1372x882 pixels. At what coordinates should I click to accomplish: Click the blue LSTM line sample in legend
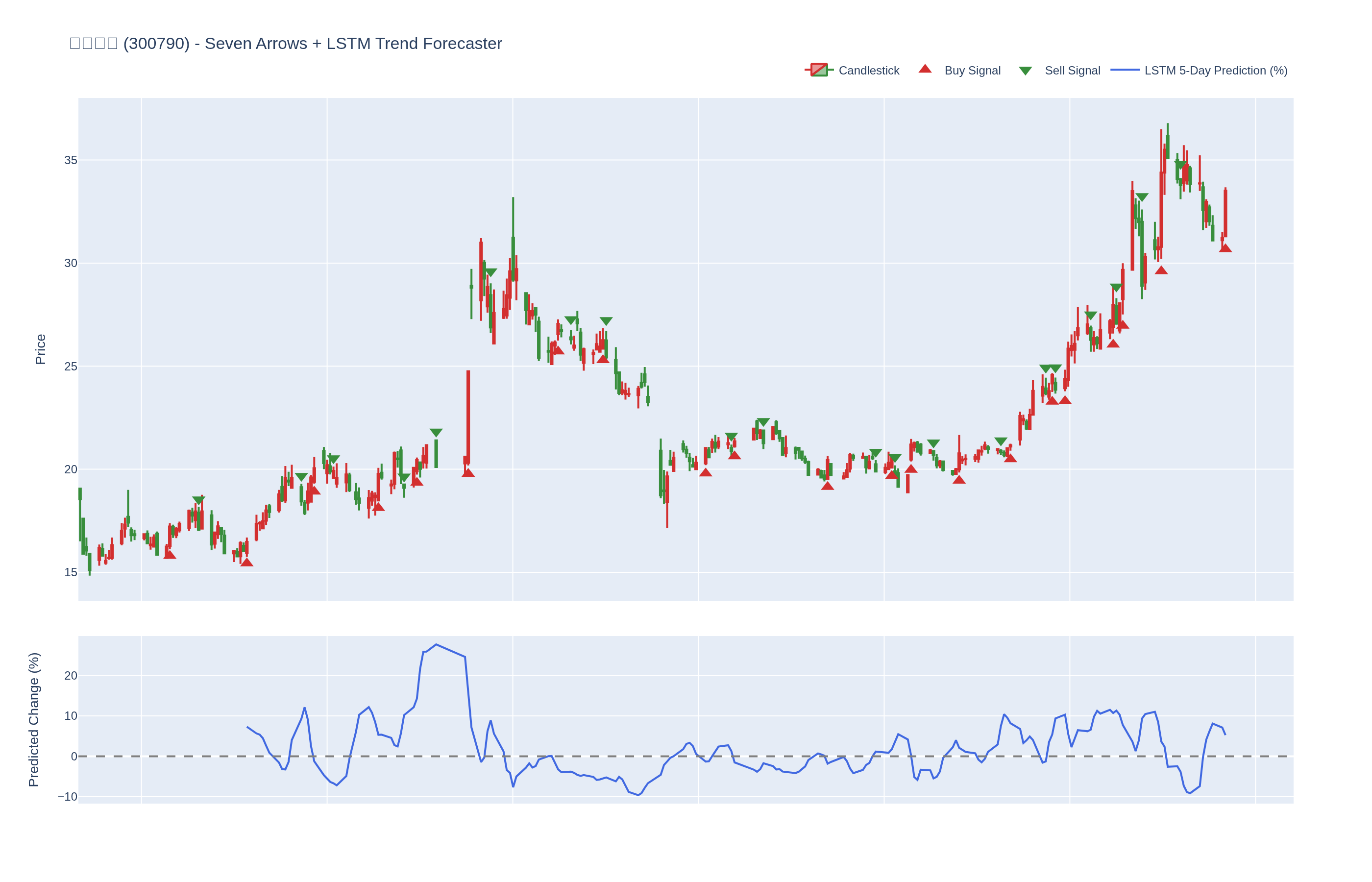1125,70
